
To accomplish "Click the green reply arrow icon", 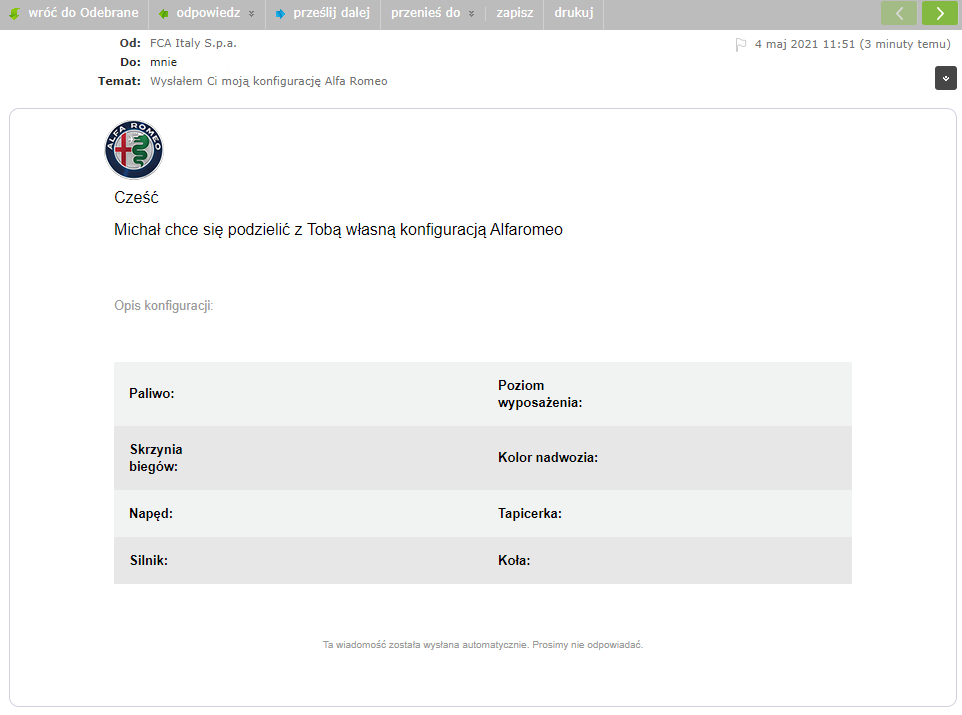I will tap(163, 14).
